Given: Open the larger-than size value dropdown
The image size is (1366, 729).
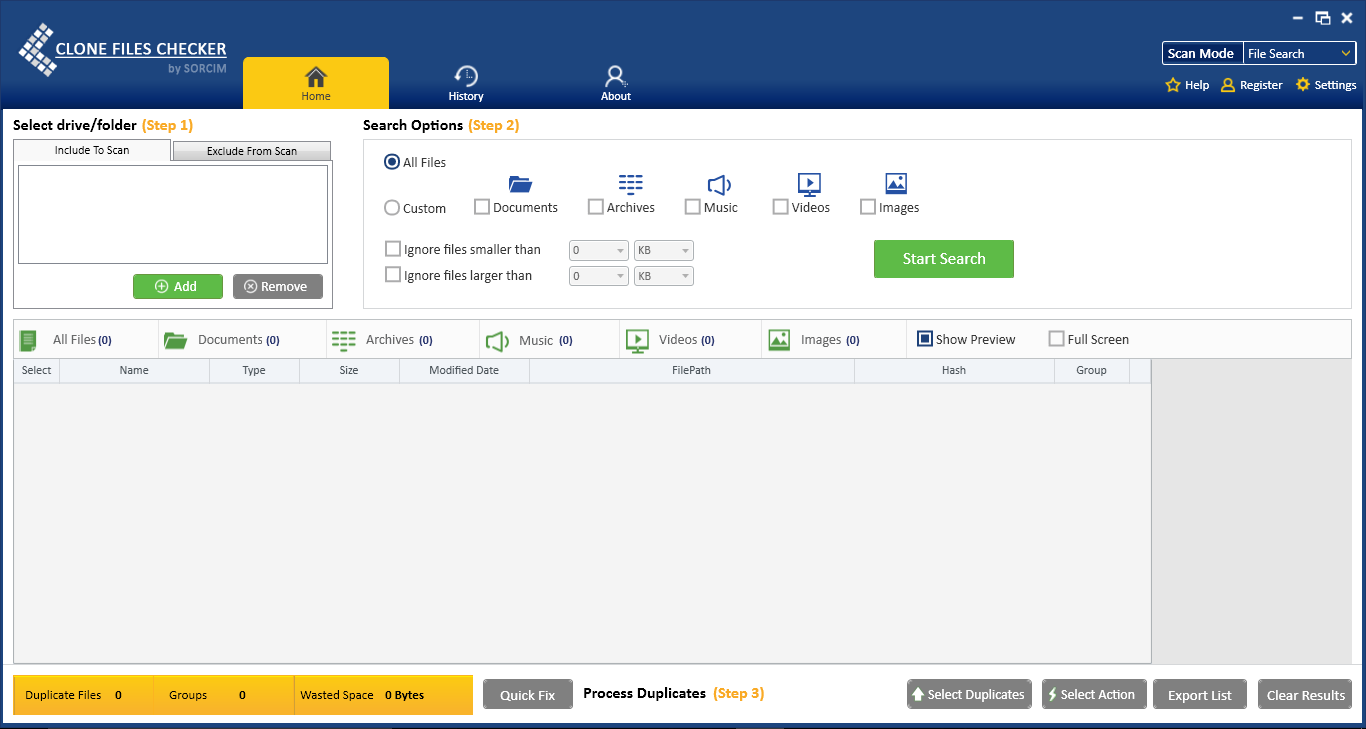Looking at the screenshot, I should pos(598,276).
